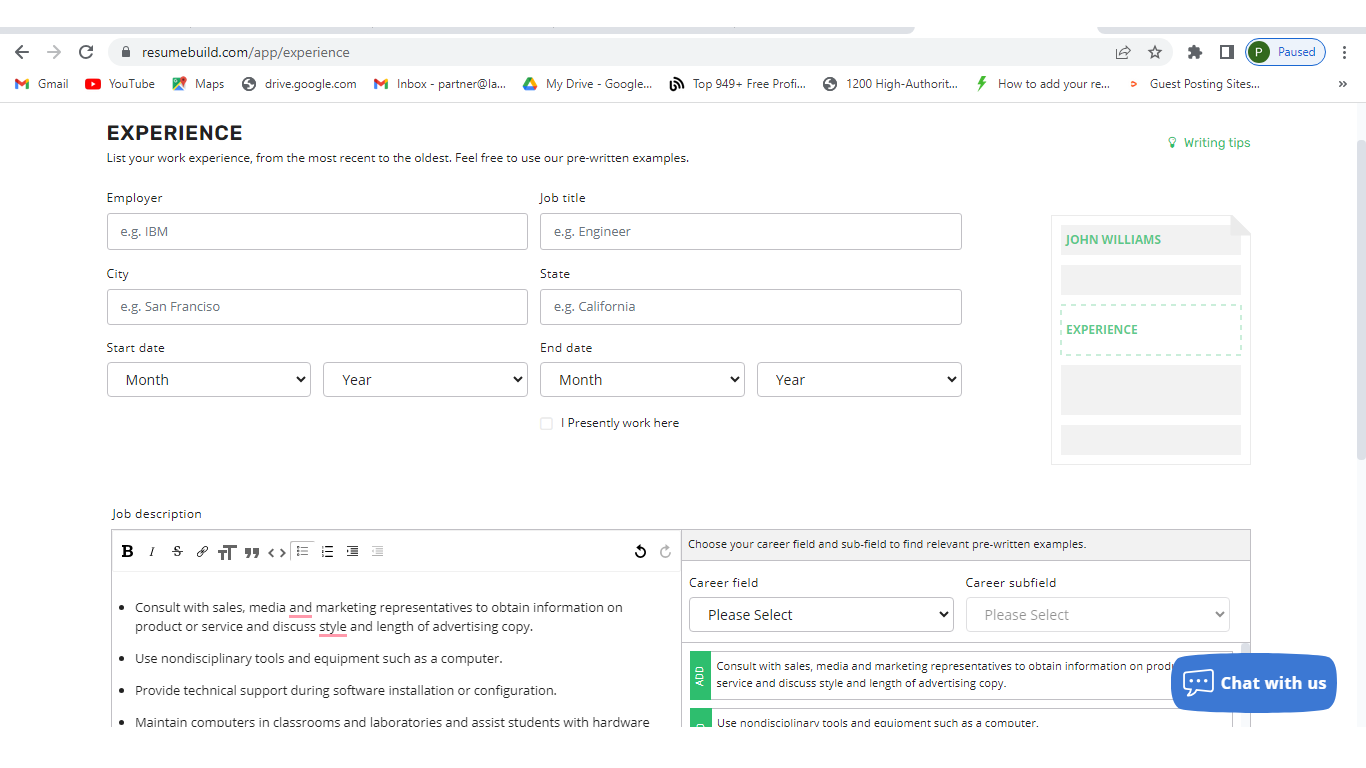The image size is (1366, 768).
Task: Open the Start date Month dropdown
Action: coord(209,380)
